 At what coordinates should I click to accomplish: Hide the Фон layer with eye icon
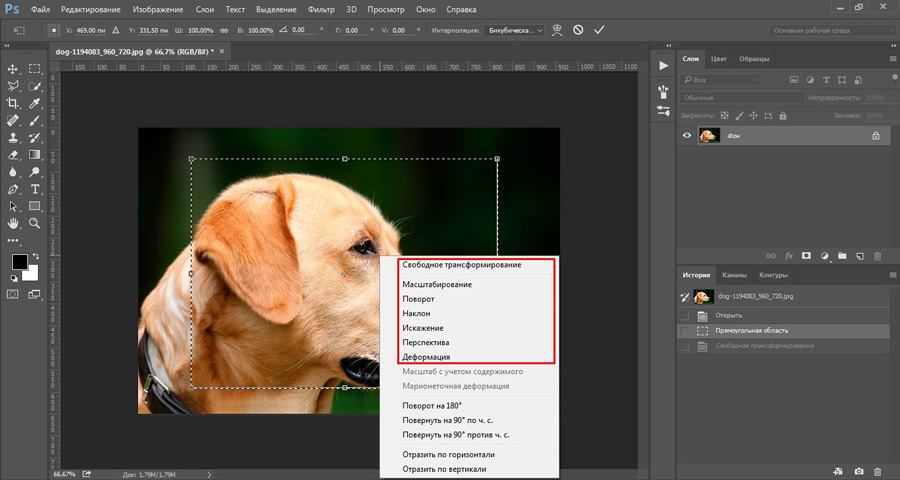[x=687, y=136]
